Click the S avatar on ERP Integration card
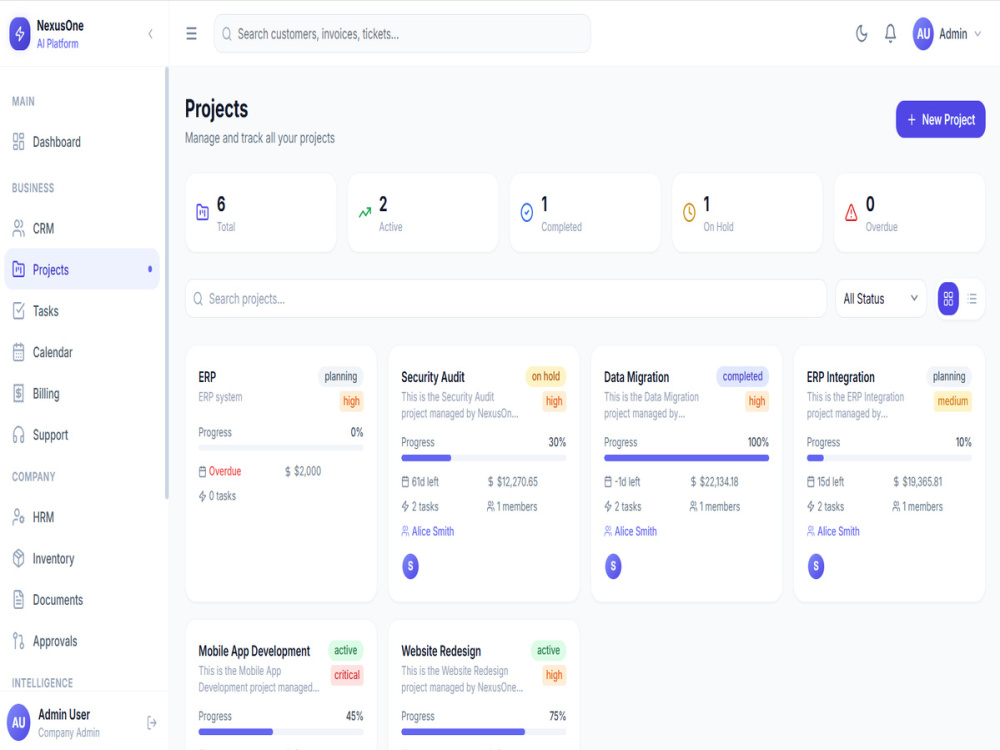 pos(816,566)
